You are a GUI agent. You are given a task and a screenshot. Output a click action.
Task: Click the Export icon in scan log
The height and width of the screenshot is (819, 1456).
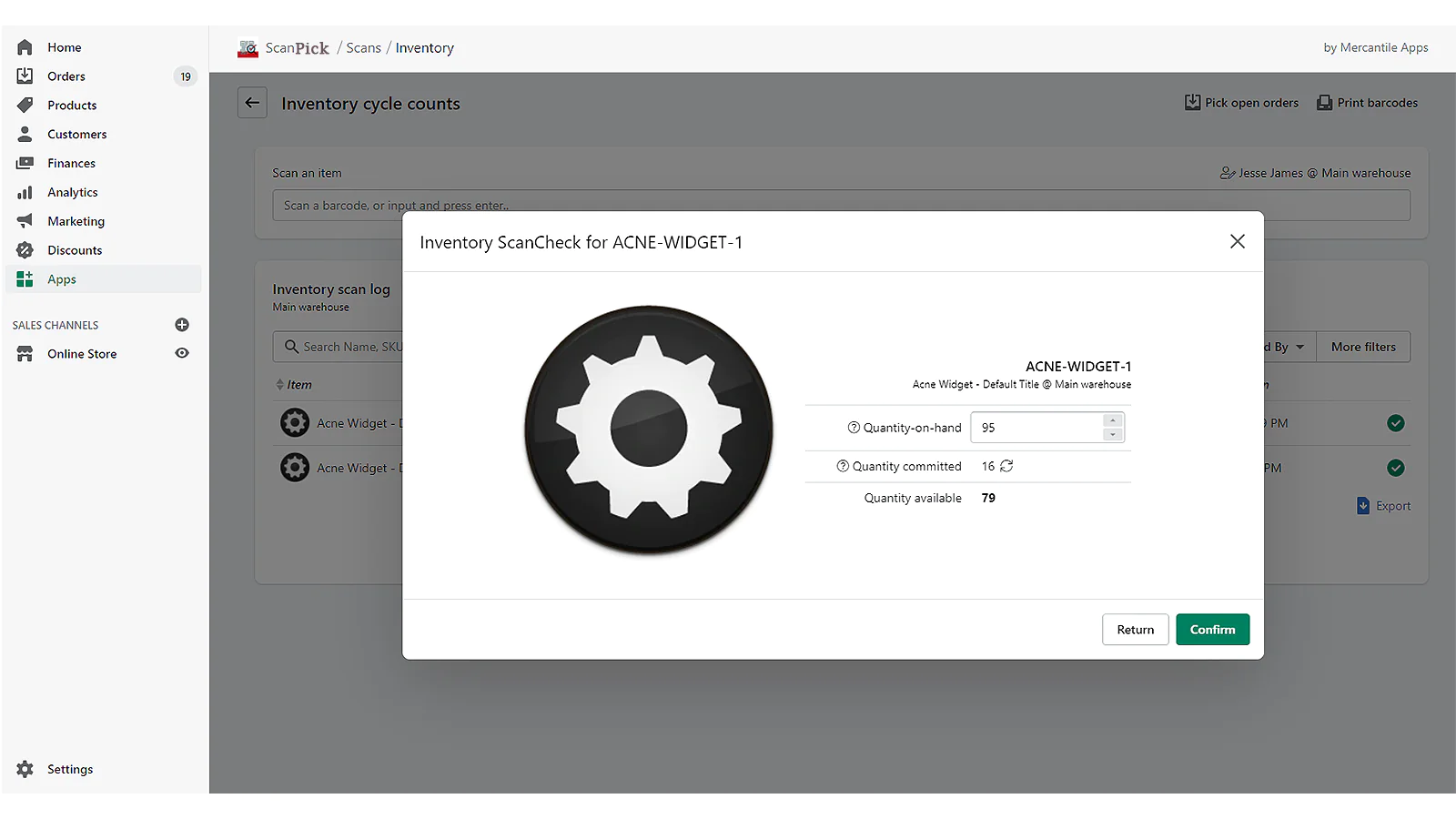coord(1363,506)
